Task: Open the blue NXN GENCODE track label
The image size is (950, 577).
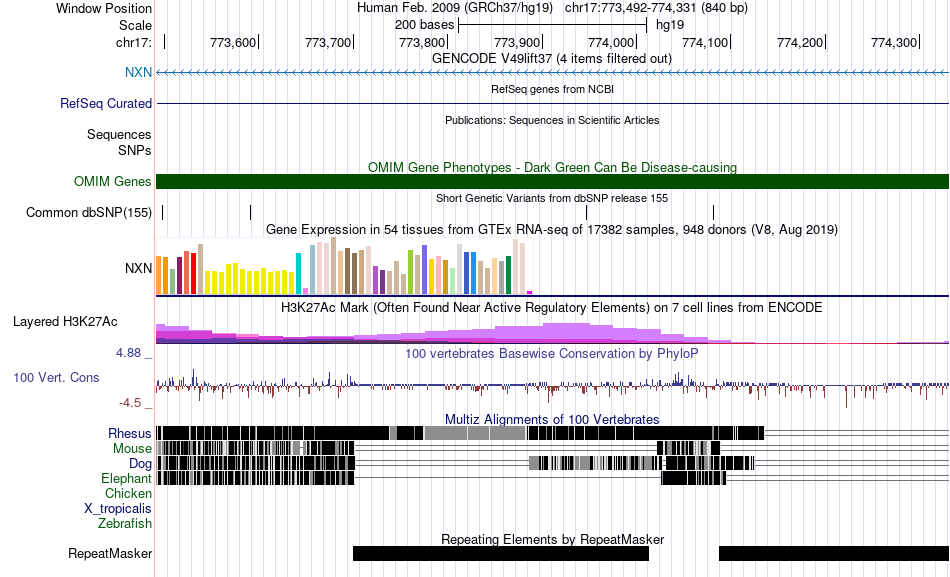Action: (x=138, y=72)
